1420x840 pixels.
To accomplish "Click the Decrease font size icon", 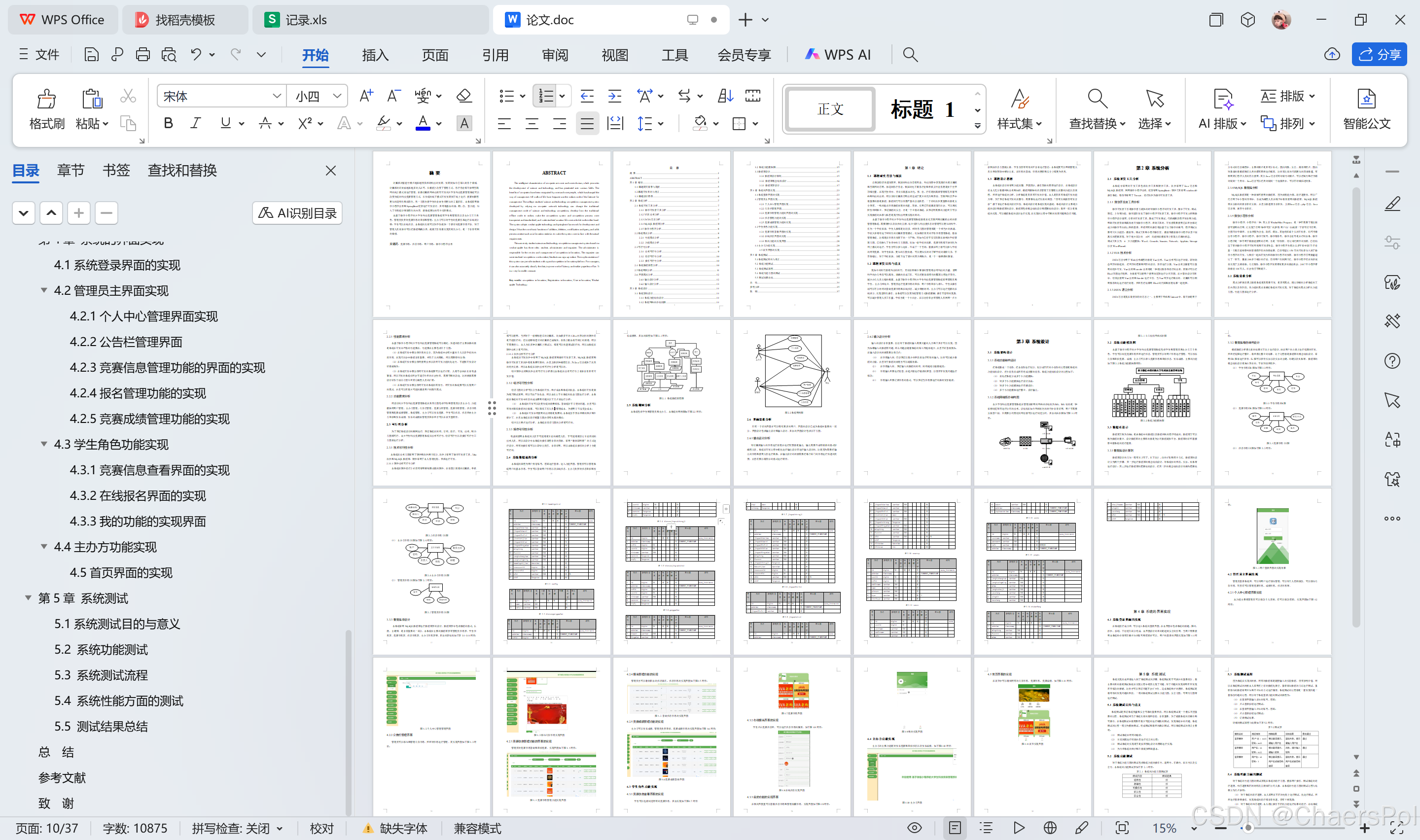I will 393,96.
